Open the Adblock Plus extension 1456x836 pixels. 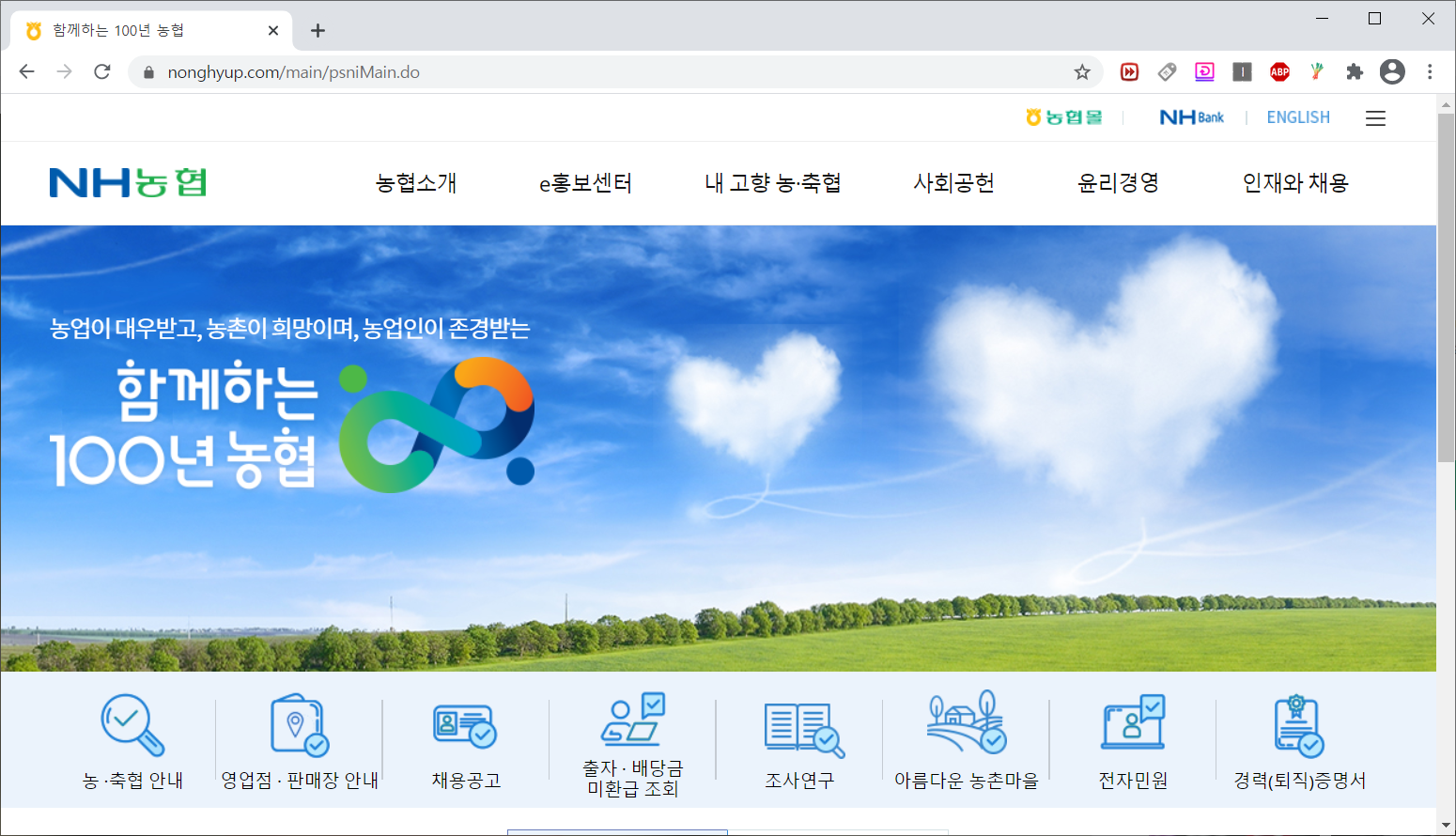tap(1279, 72)
